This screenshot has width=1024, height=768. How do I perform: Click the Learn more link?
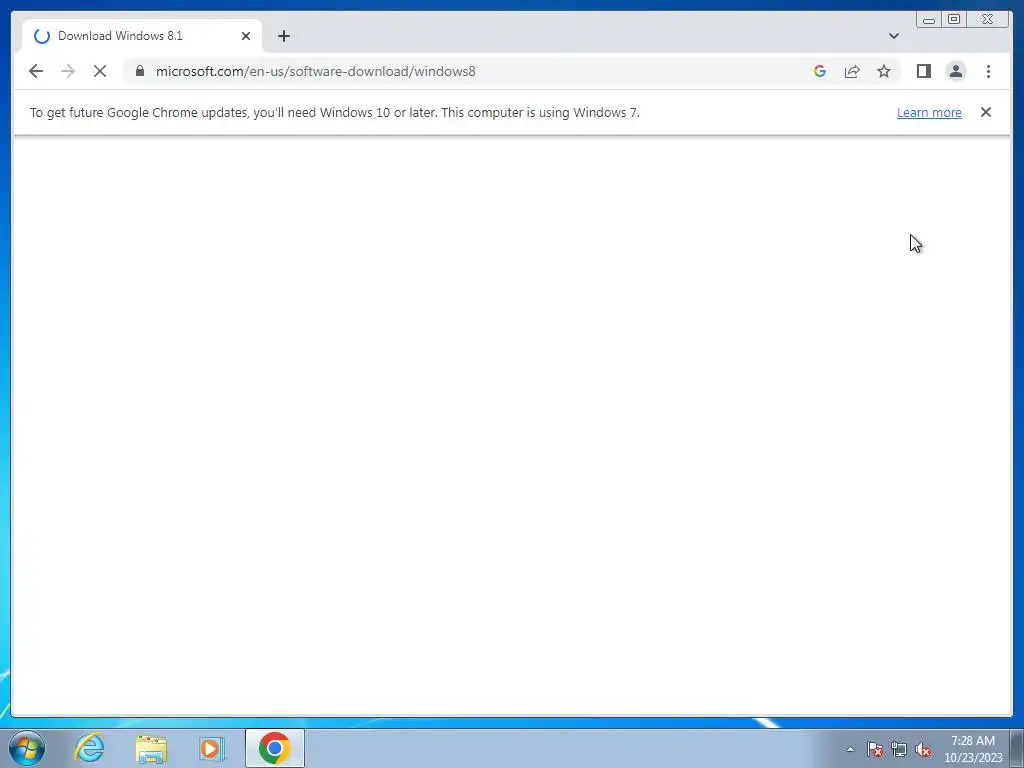[929, 112]
